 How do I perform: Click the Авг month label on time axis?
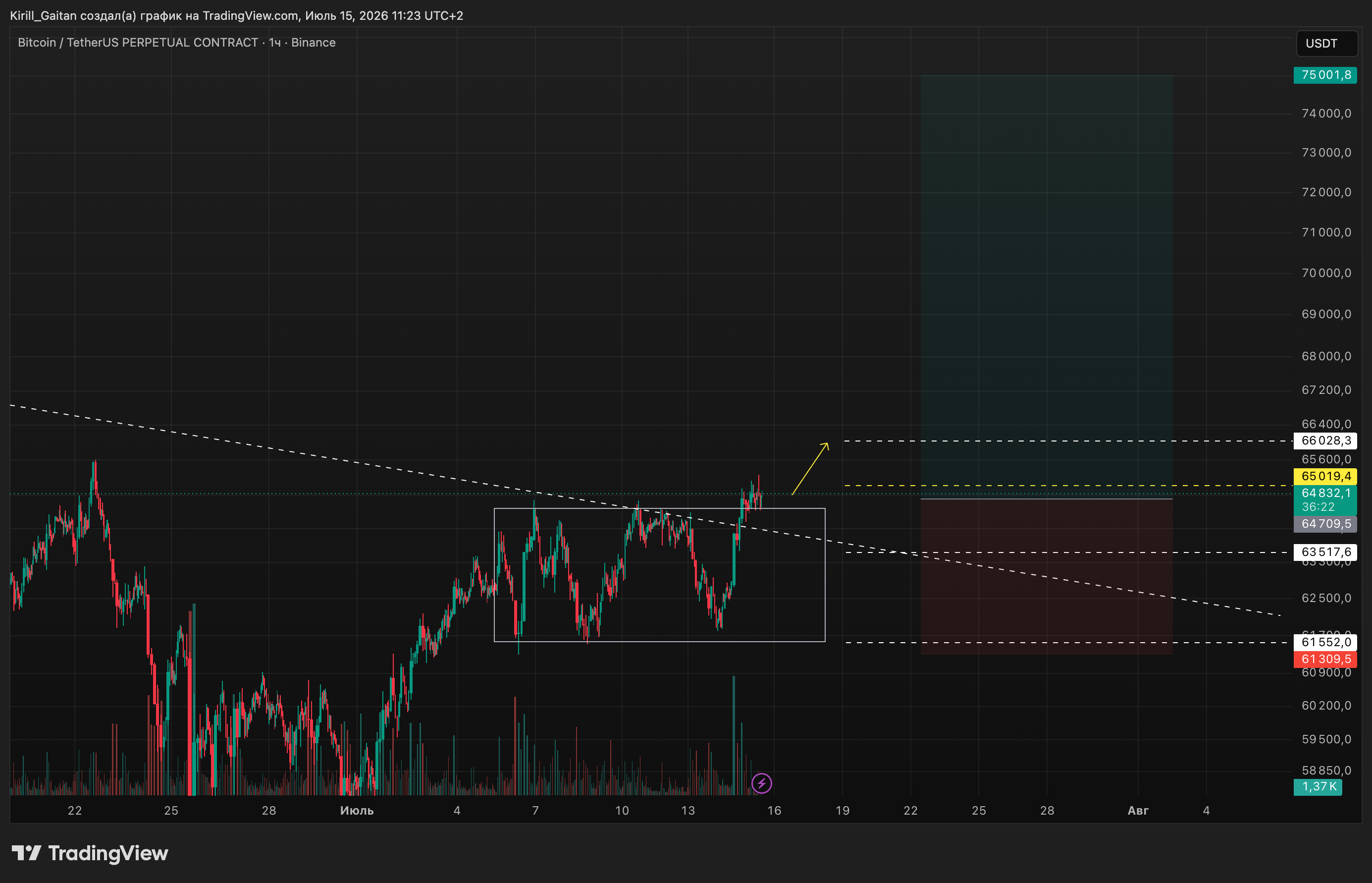tap(1138, 811)
